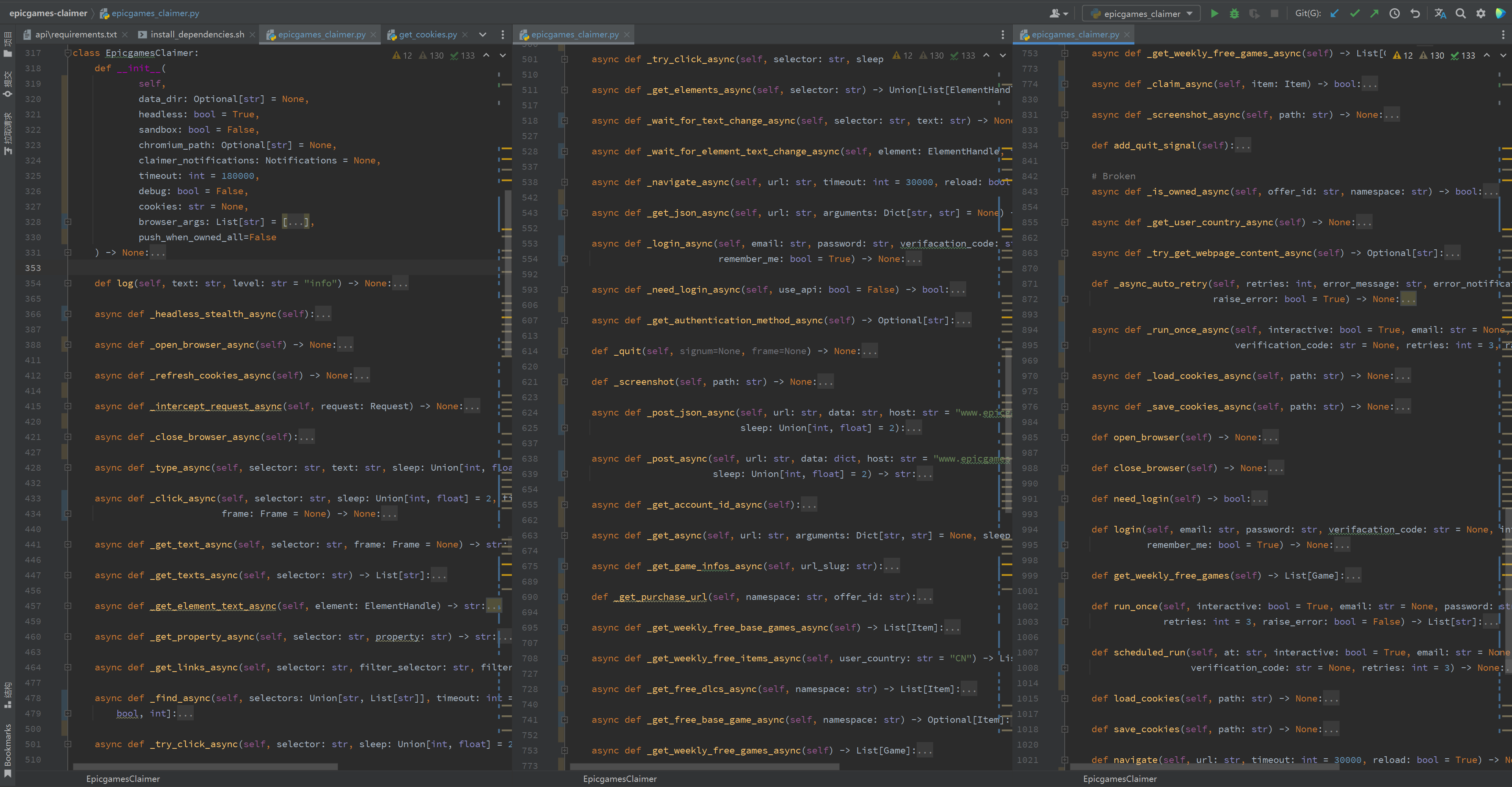Run epicgames_claimer with green play button
The width and height of the screenshot is (1512, 787).
click(1214, 13)
